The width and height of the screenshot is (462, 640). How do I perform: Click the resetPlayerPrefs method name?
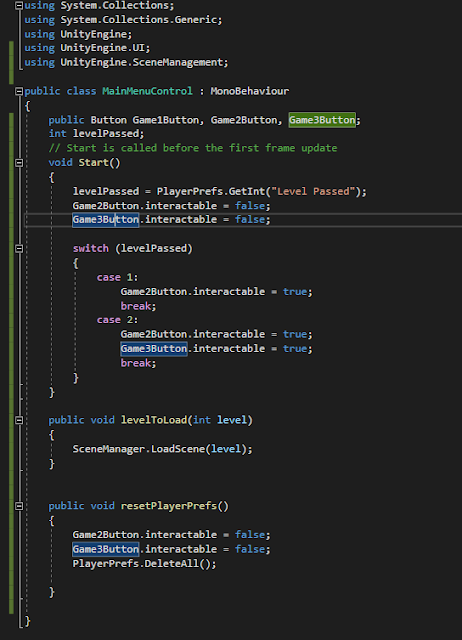tap(169, 506)
